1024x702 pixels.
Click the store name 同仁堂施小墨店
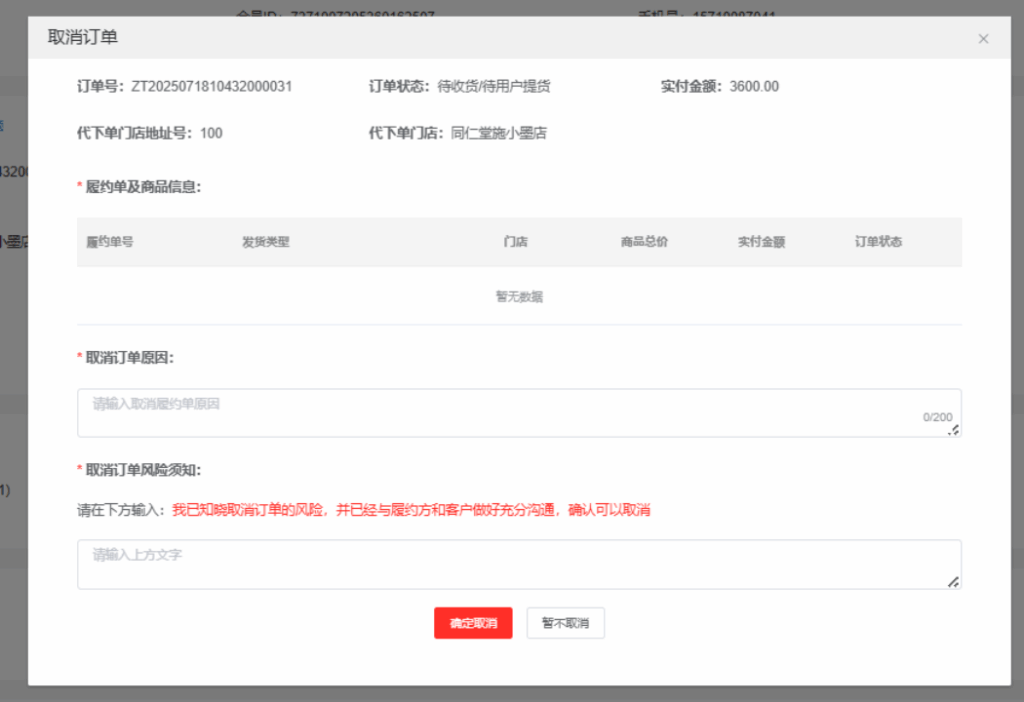(498, 133)
